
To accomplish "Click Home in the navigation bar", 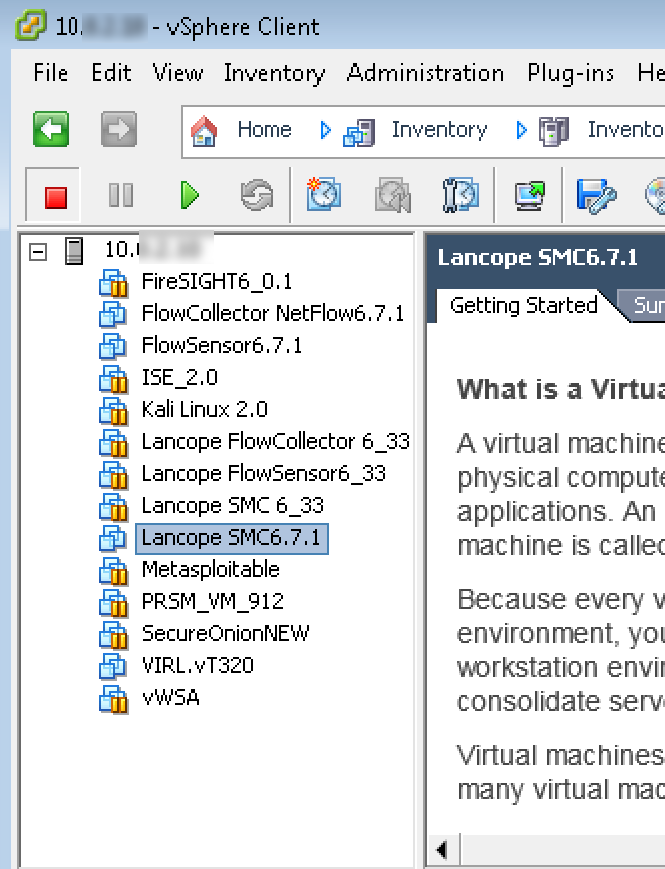I will pyautogui.click(x=264, y=130).
